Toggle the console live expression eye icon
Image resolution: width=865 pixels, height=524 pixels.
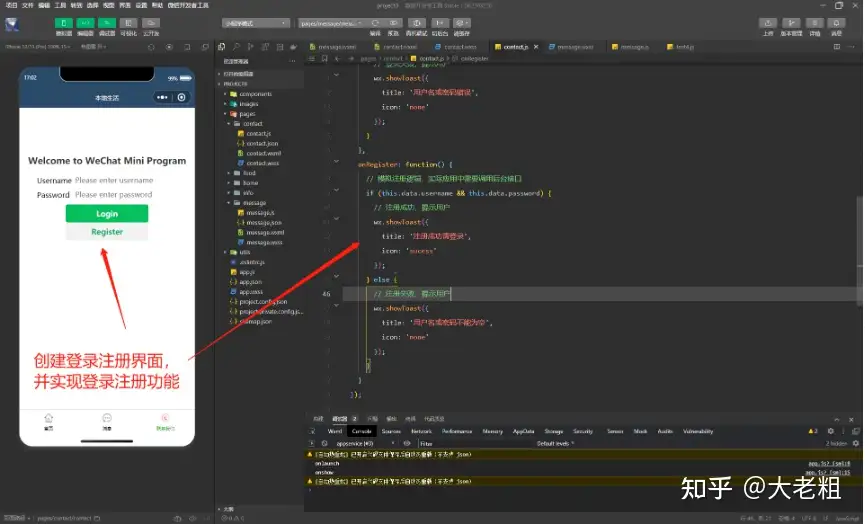(407, 443)
